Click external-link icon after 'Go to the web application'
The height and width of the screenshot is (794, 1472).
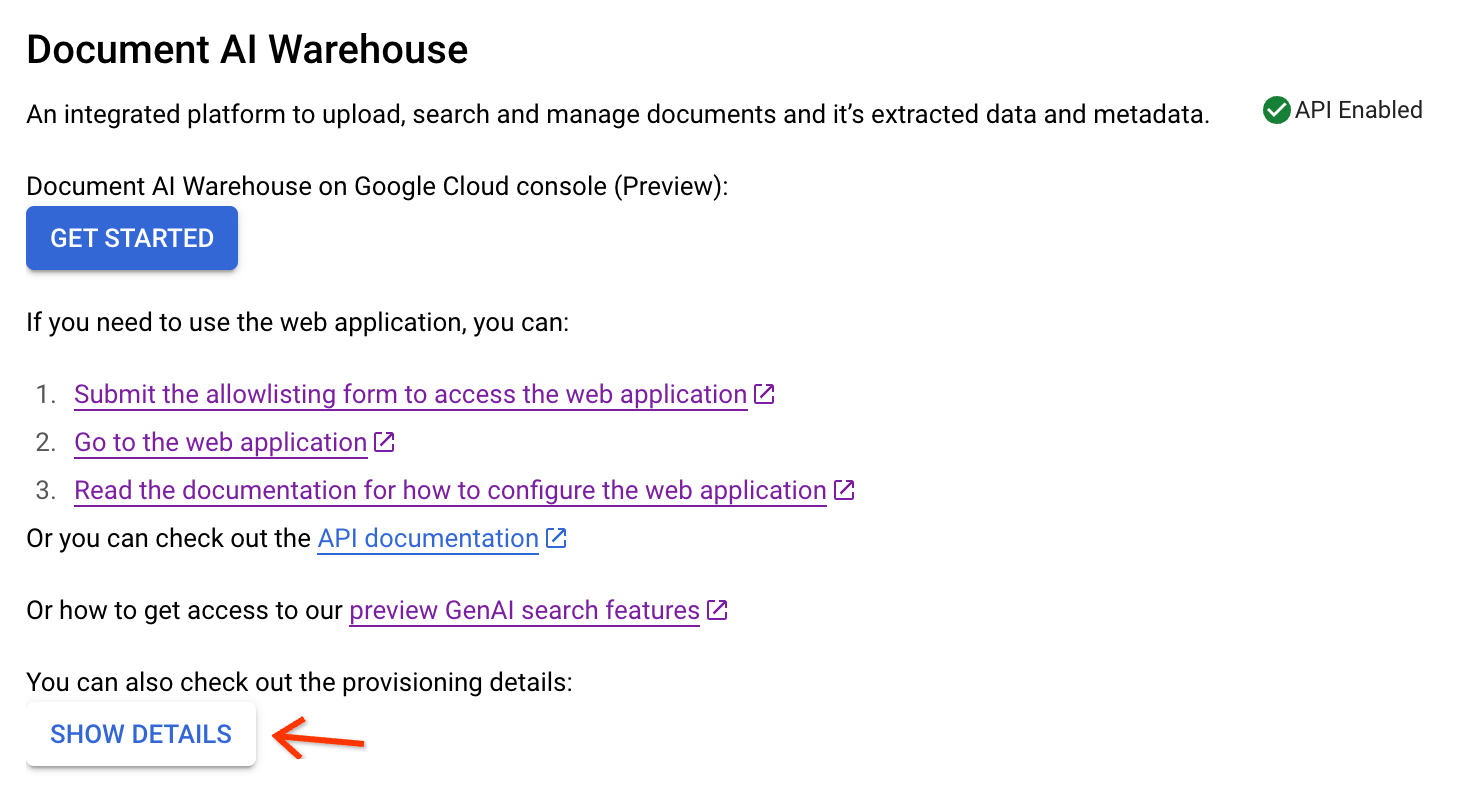pos(384,442)
